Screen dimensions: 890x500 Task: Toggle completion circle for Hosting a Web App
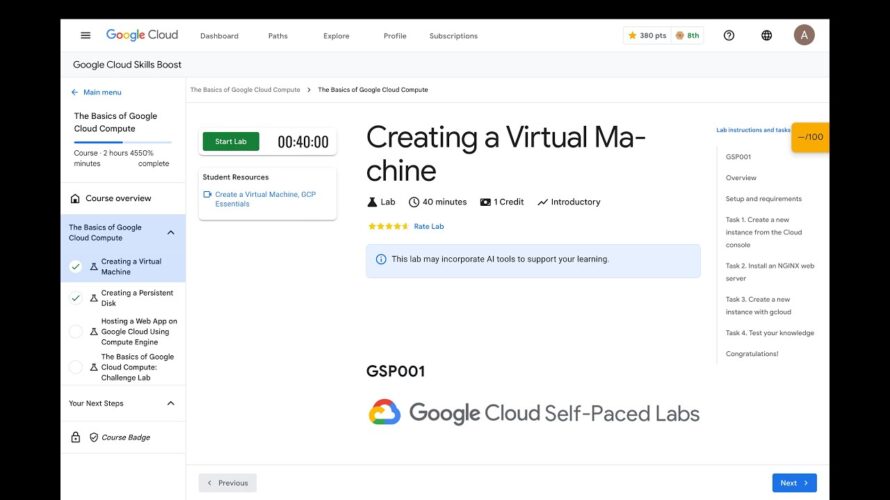pyautogui.click(x=75, y=331)
